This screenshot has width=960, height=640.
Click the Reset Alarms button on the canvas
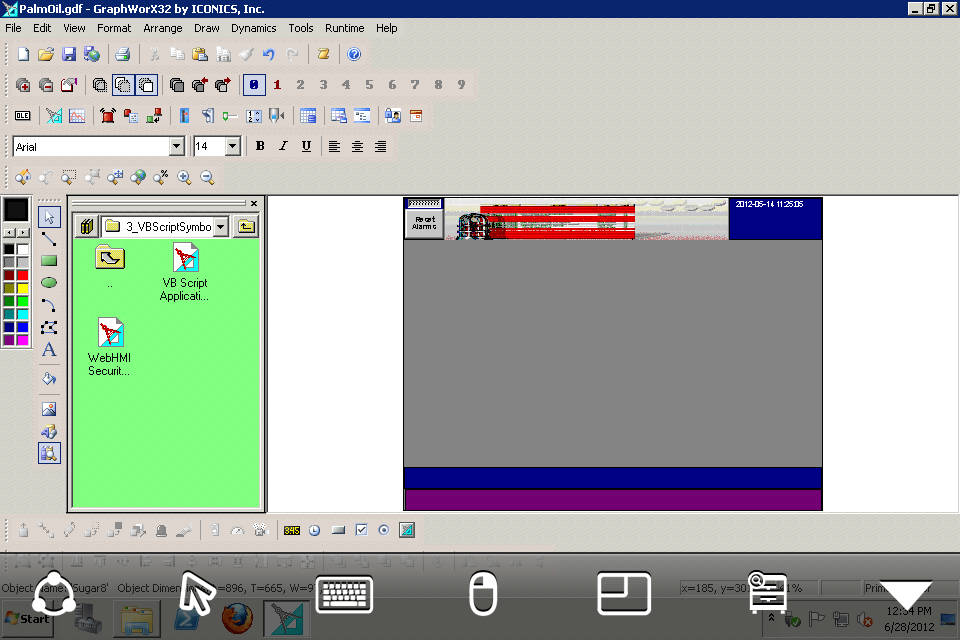(424, 224)
